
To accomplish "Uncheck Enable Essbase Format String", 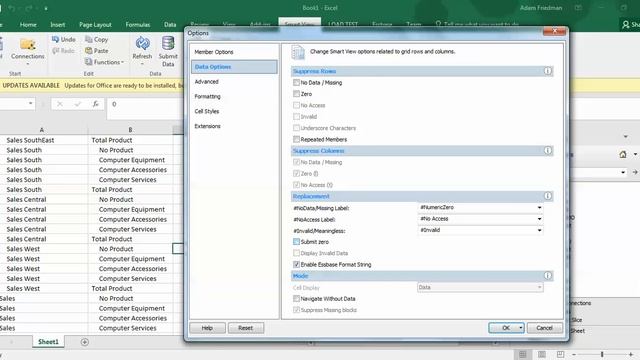I will pyautogui.click(x=296, y=264).
